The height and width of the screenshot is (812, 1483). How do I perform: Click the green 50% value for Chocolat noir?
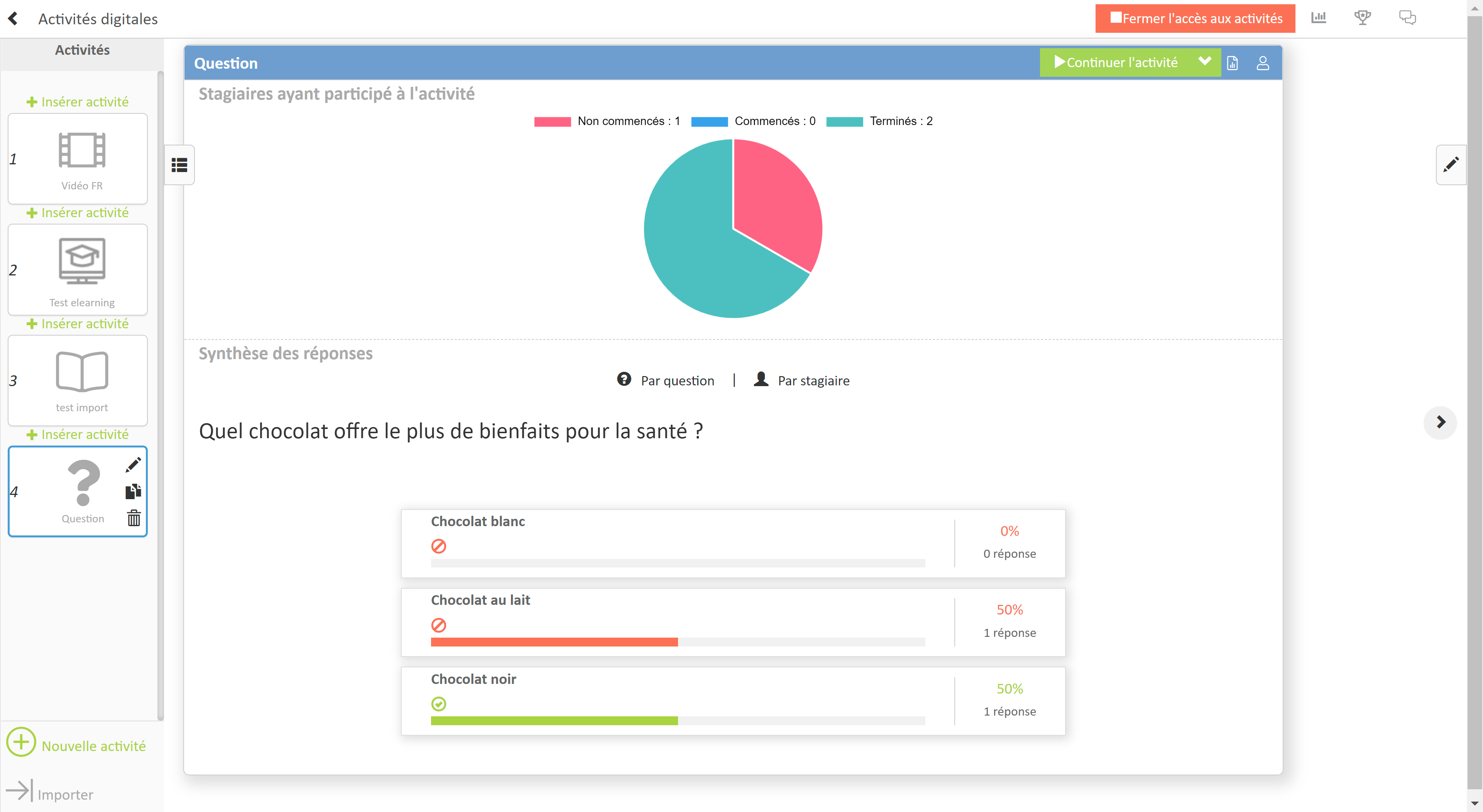pos(1009,689)
